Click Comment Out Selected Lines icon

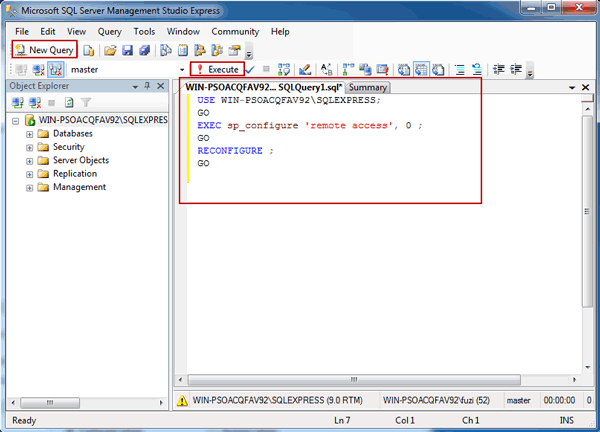click(460, 70)
